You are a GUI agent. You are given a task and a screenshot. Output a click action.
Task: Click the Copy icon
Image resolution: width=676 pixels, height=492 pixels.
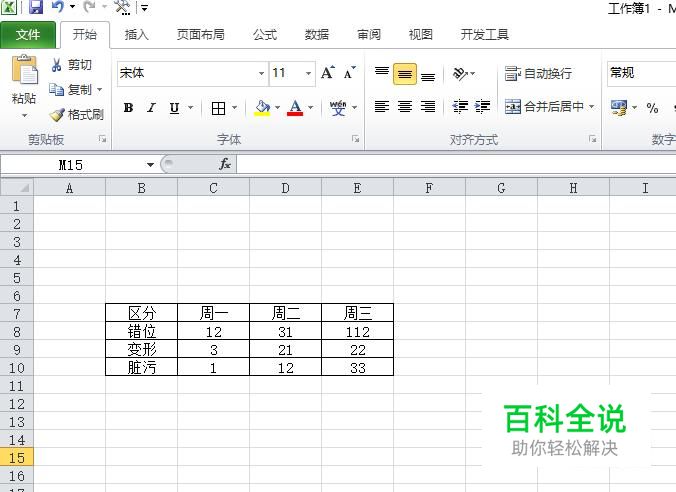pos(56,89)
